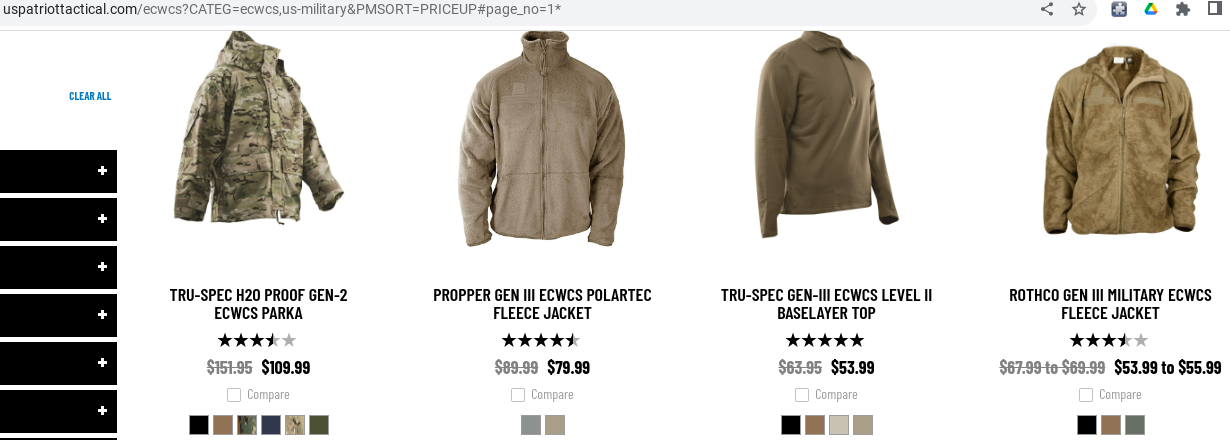Click star rating of Tru-Spec ECWCS Parka
The height and width of the screenshot is (440, 1230).
257,340
